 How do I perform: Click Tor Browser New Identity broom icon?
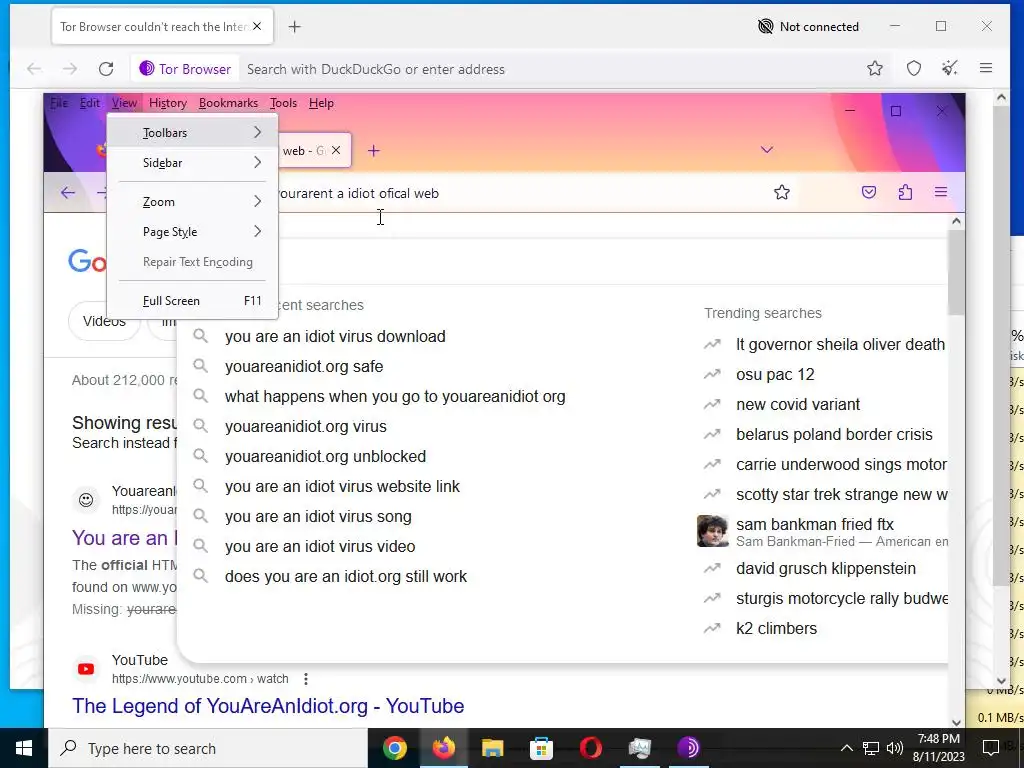(x=950, y=68)
